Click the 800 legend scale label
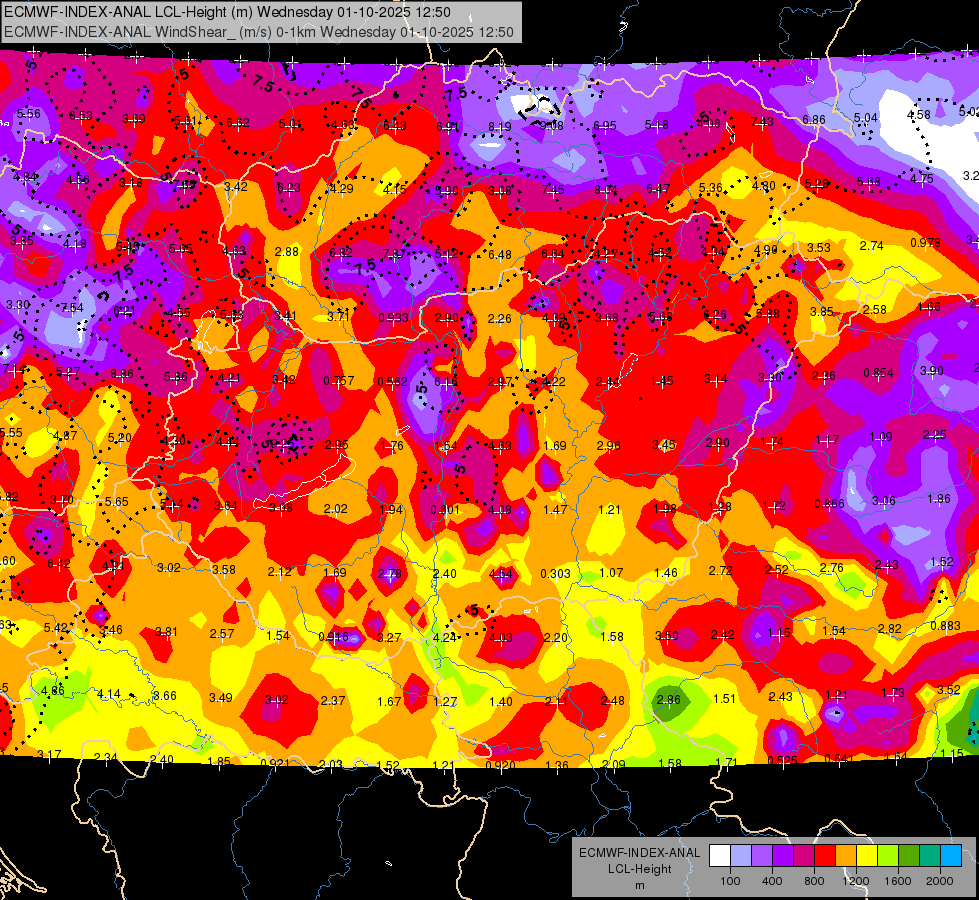Screen dimensions: 979x900 click(x=814, y=881)
